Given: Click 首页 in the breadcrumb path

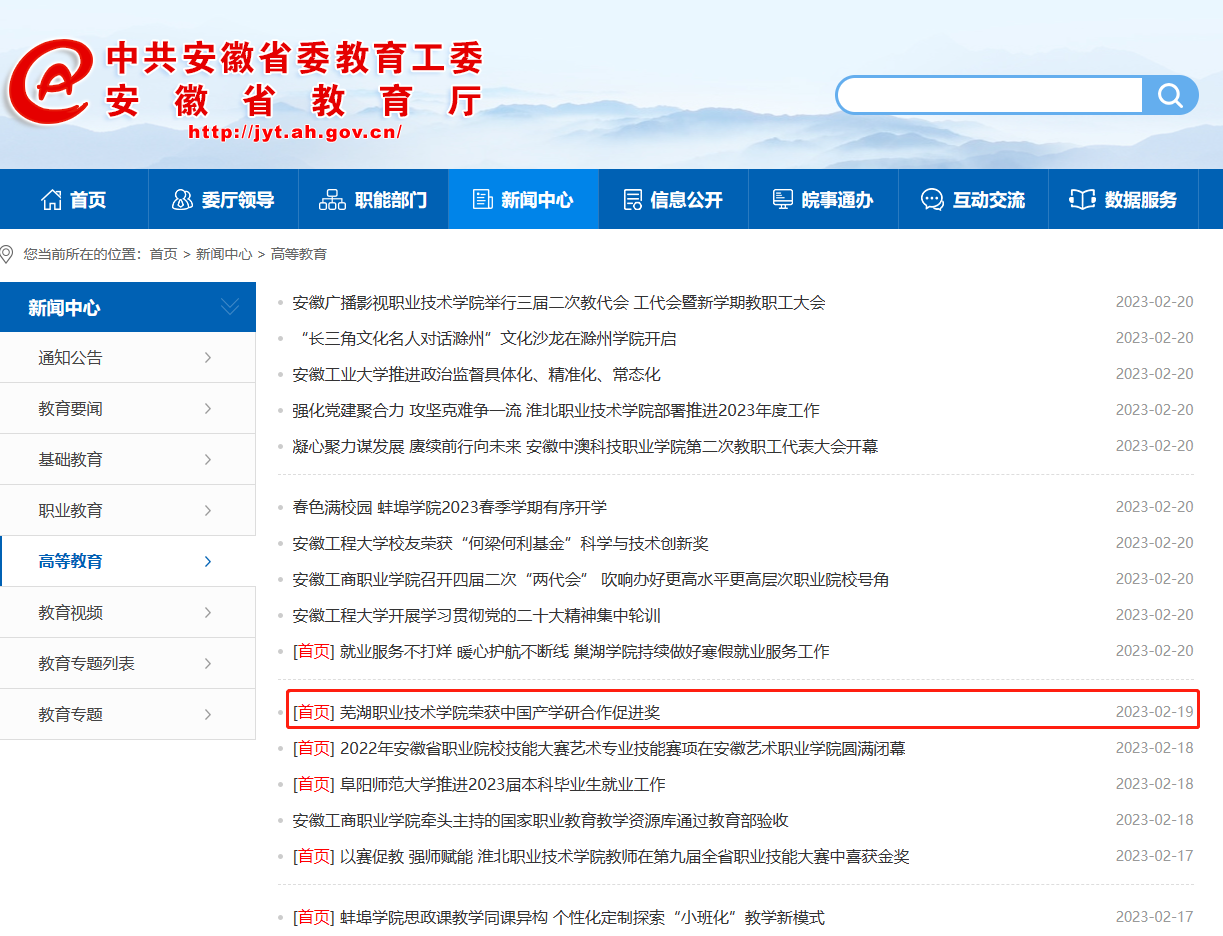Looking at the screenshot, I should coord(163,255).
